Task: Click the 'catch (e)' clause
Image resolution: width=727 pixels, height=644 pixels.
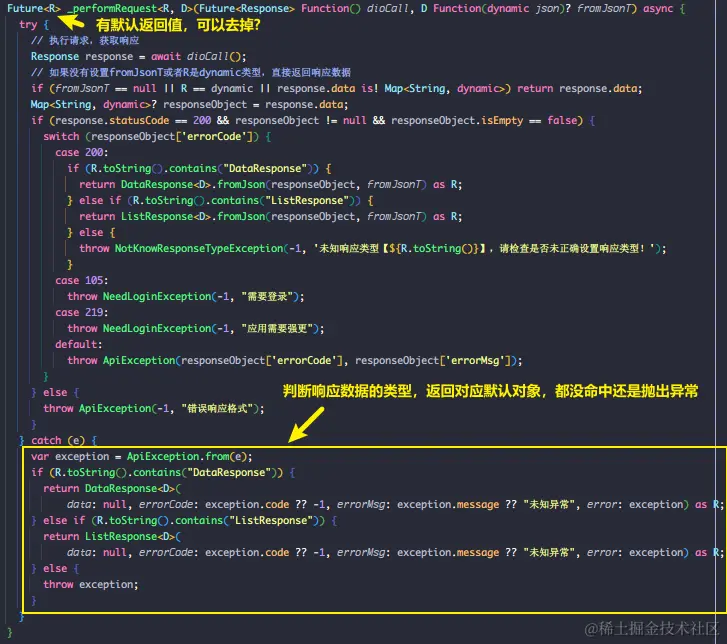Action: [x=58, y=440]
